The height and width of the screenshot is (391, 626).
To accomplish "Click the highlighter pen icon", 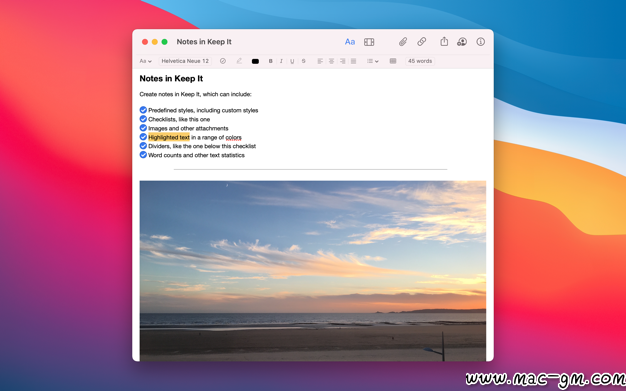I will click(x=239, y=61).
